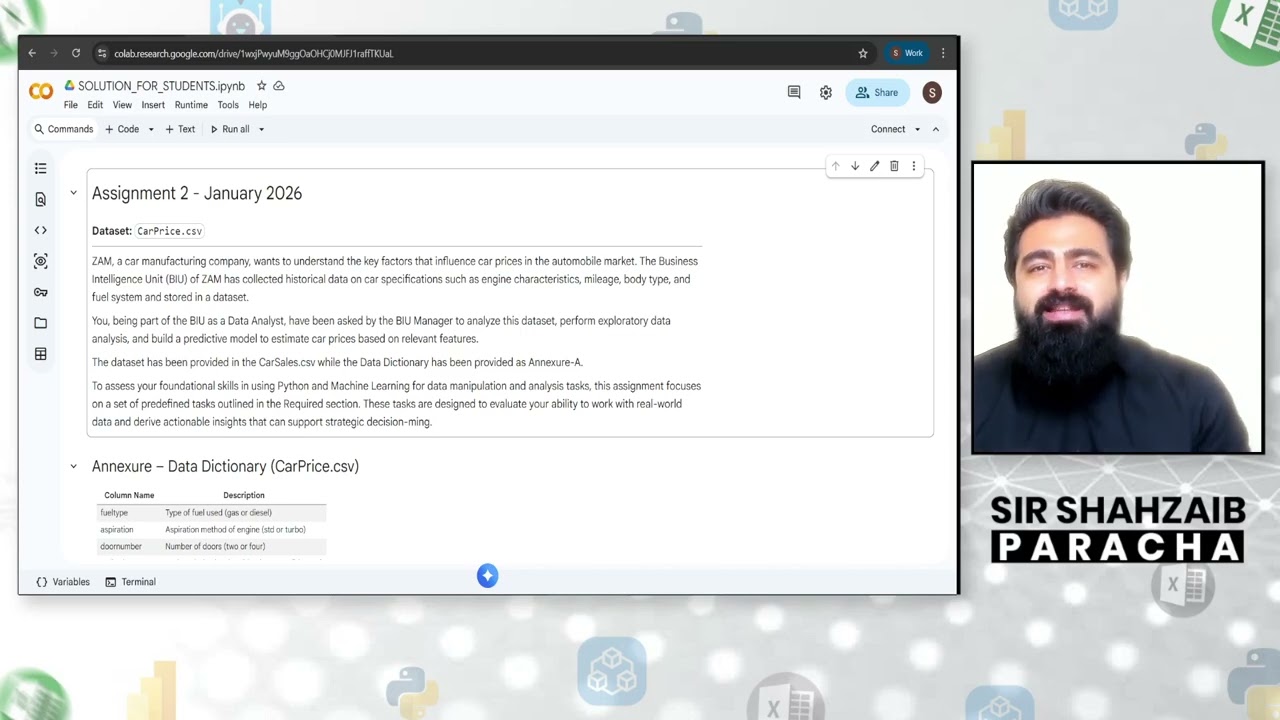Image resolution: width=1280 pixels, height=720 pixels.
Task: Open the View menu
Action: click(122, 105)
